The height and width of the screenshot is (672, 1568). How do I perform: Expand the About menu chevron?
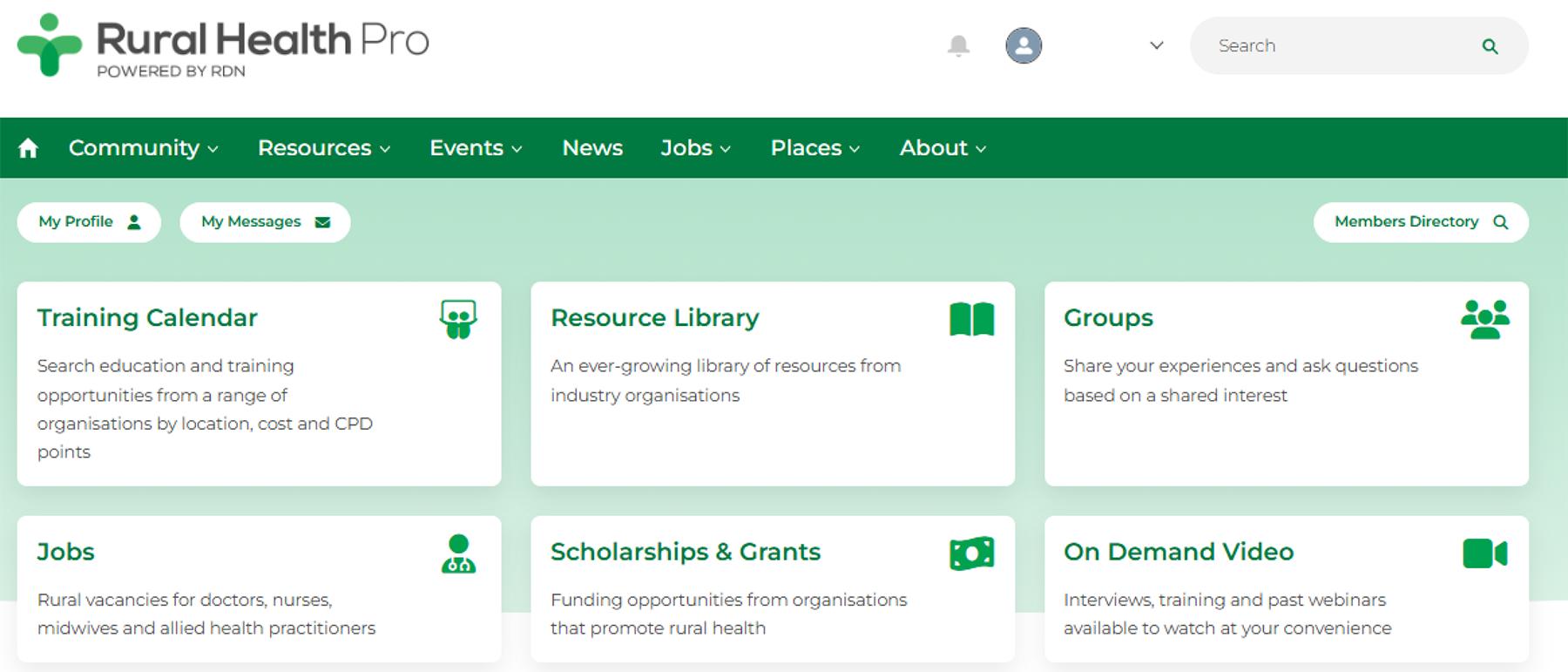[981, 149]
